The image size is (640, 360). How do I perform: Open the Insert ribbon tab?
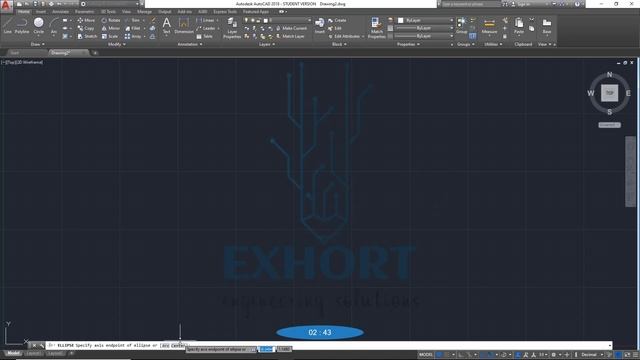[x=41, y=12]
